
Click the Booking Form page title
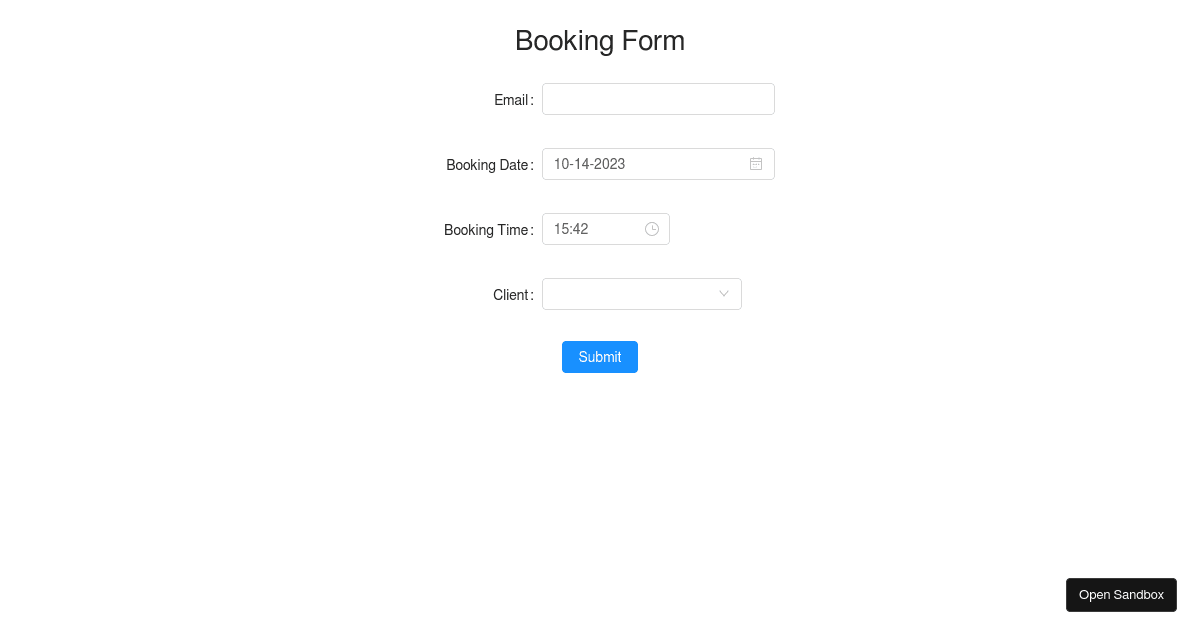tap(600, 41)
